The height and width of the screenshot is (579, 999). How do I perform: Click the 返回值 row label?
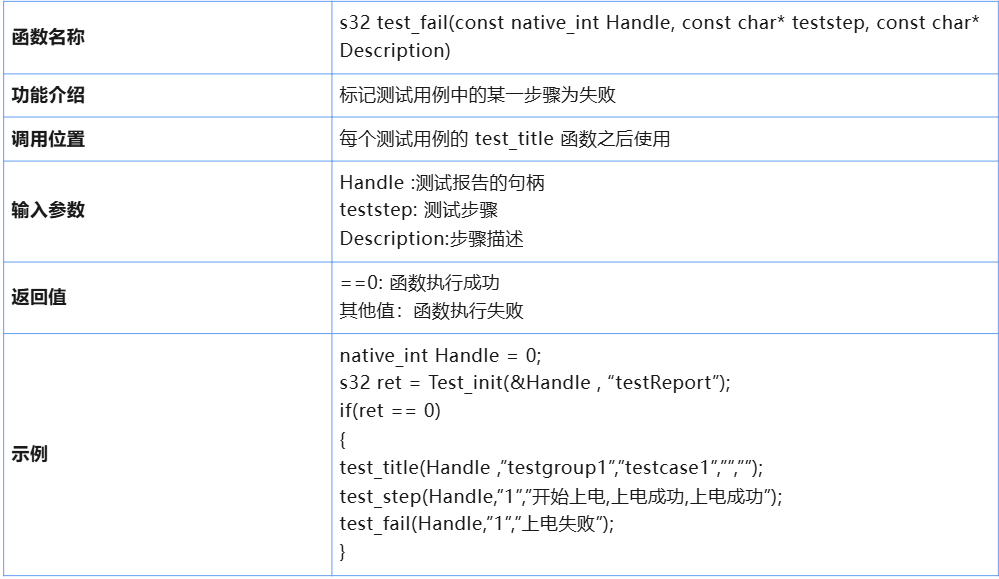click(39, 297)
